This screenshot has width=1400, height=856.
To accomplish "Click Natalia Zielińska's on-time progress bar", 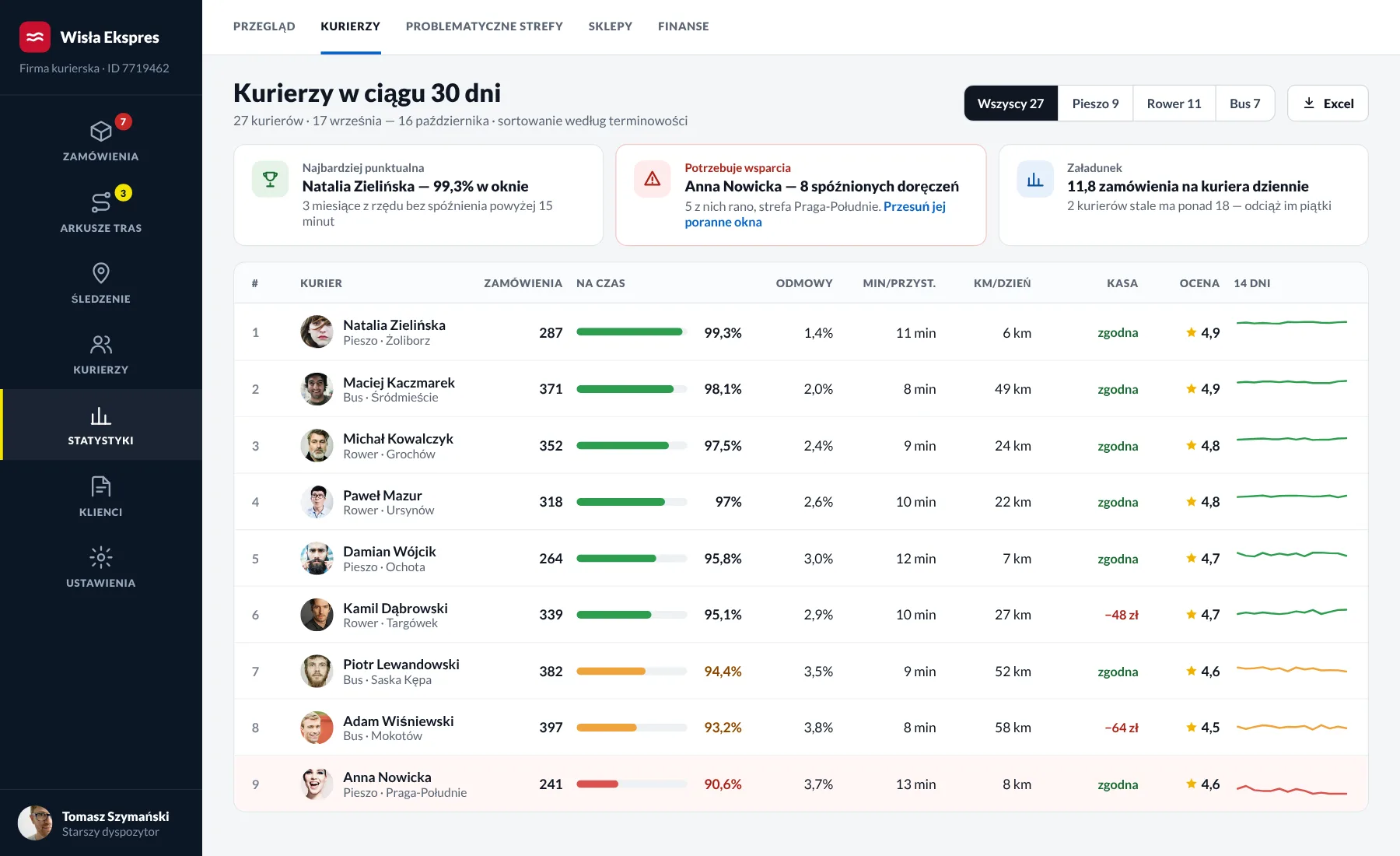I will (x=632, y=332).
